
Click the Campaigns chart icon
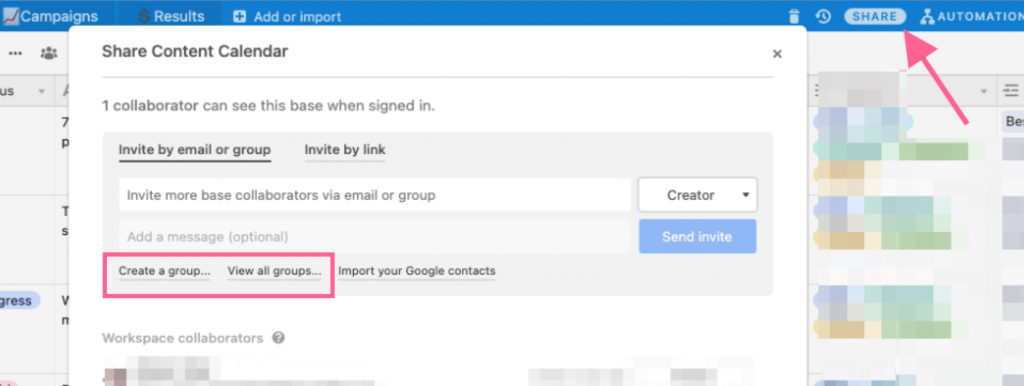(x=10, y=16)
